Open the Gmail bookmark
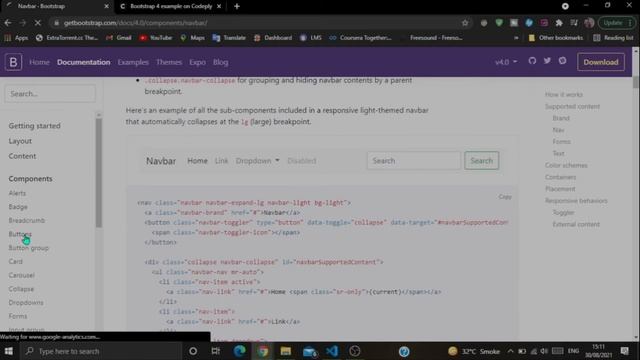This screenshot has width=640, height=360. click(x=119, y=38)
